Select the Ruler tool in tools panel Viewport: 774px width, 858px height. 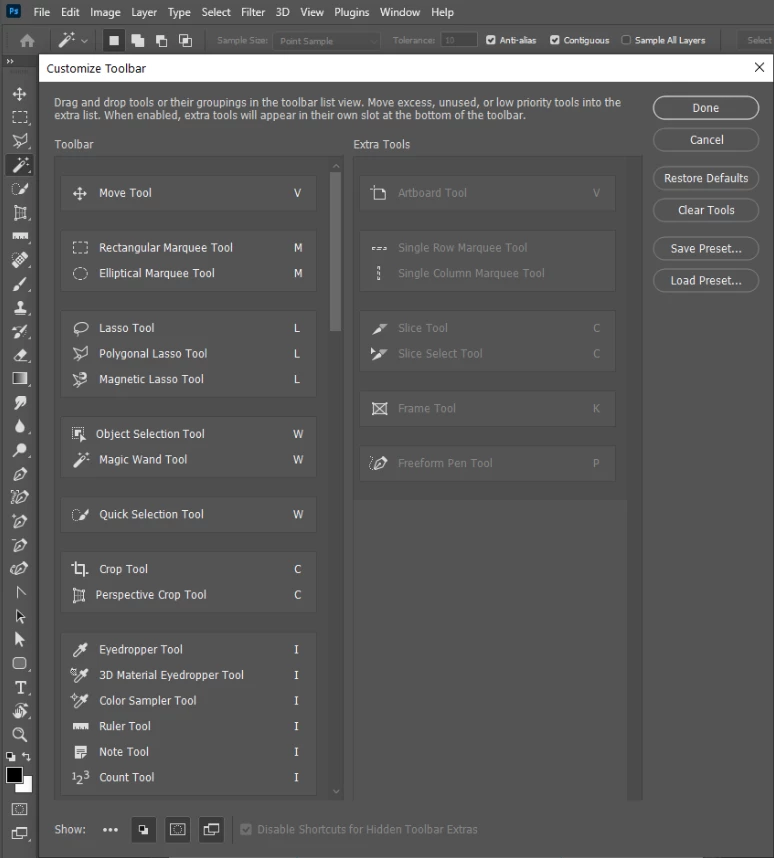click(20, 236)
